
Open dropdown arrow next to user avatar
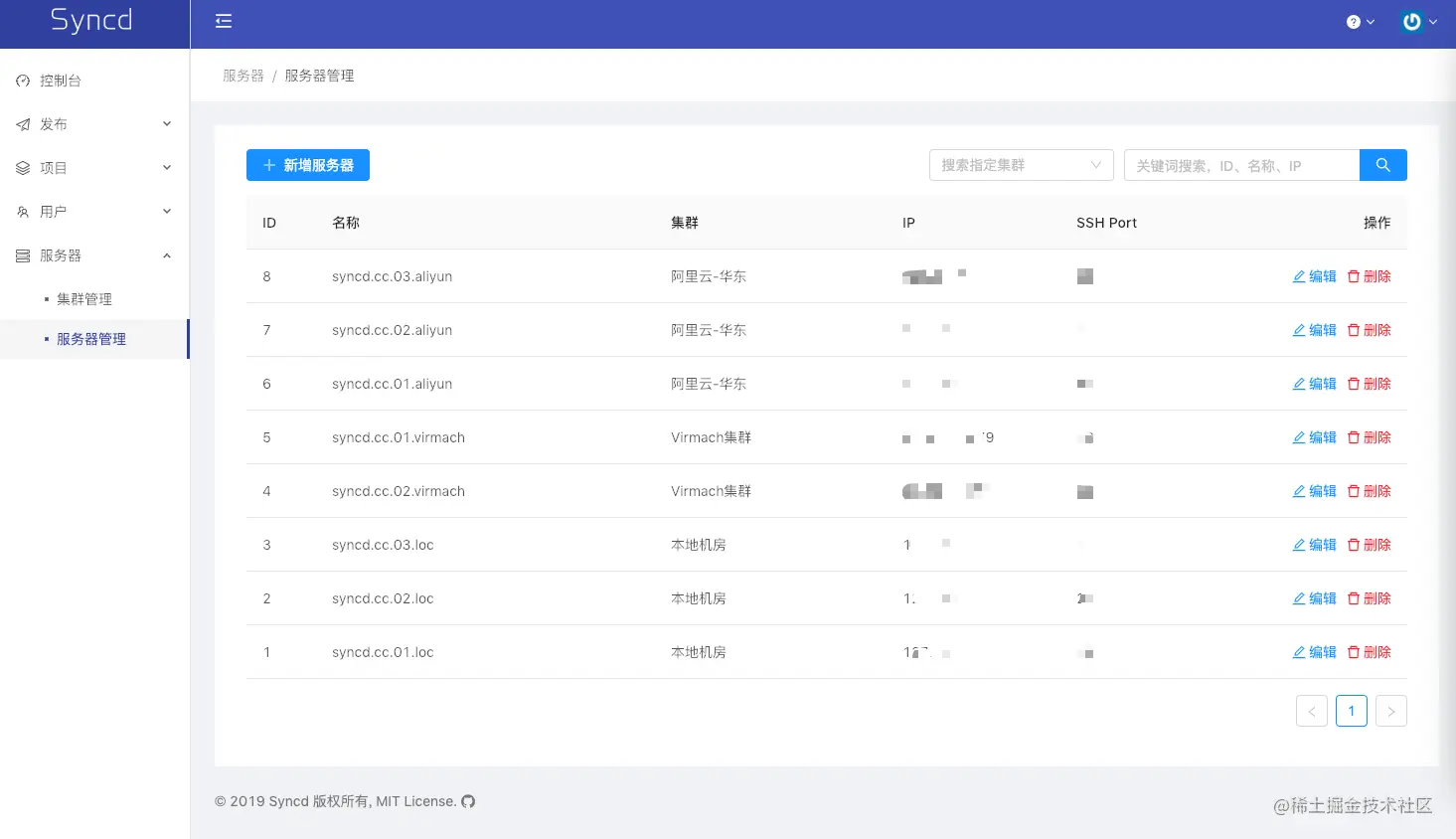(1433, 22)
